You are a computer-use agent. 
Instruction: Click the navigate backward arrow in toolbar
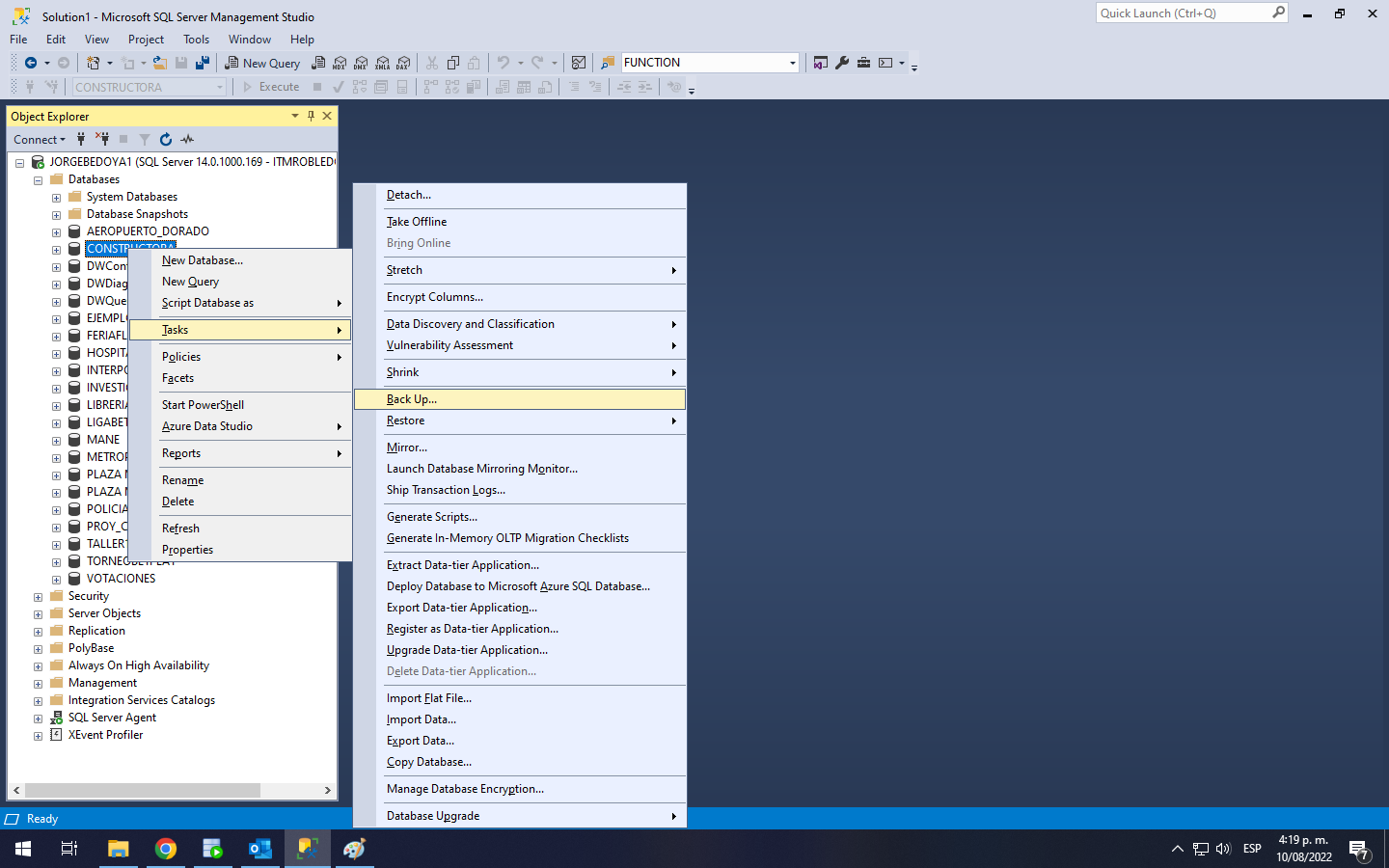tap(31, 63)
